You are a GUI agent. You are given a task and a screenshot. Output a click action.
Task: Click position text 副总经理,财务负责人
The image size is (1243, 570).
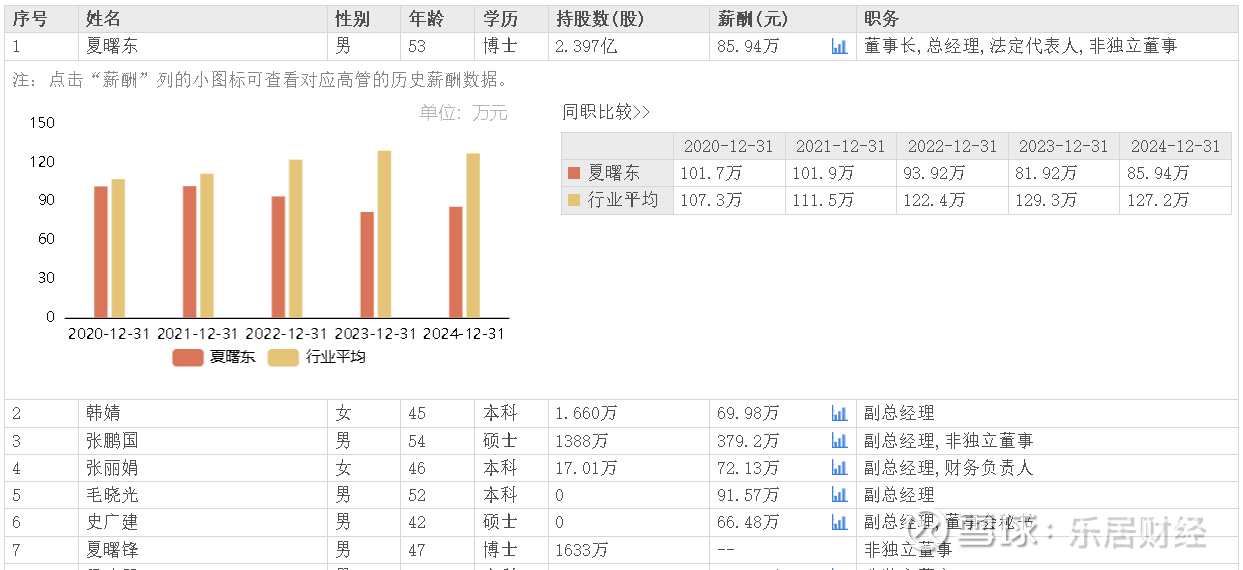pyautogui.click(x=949, y=467)
